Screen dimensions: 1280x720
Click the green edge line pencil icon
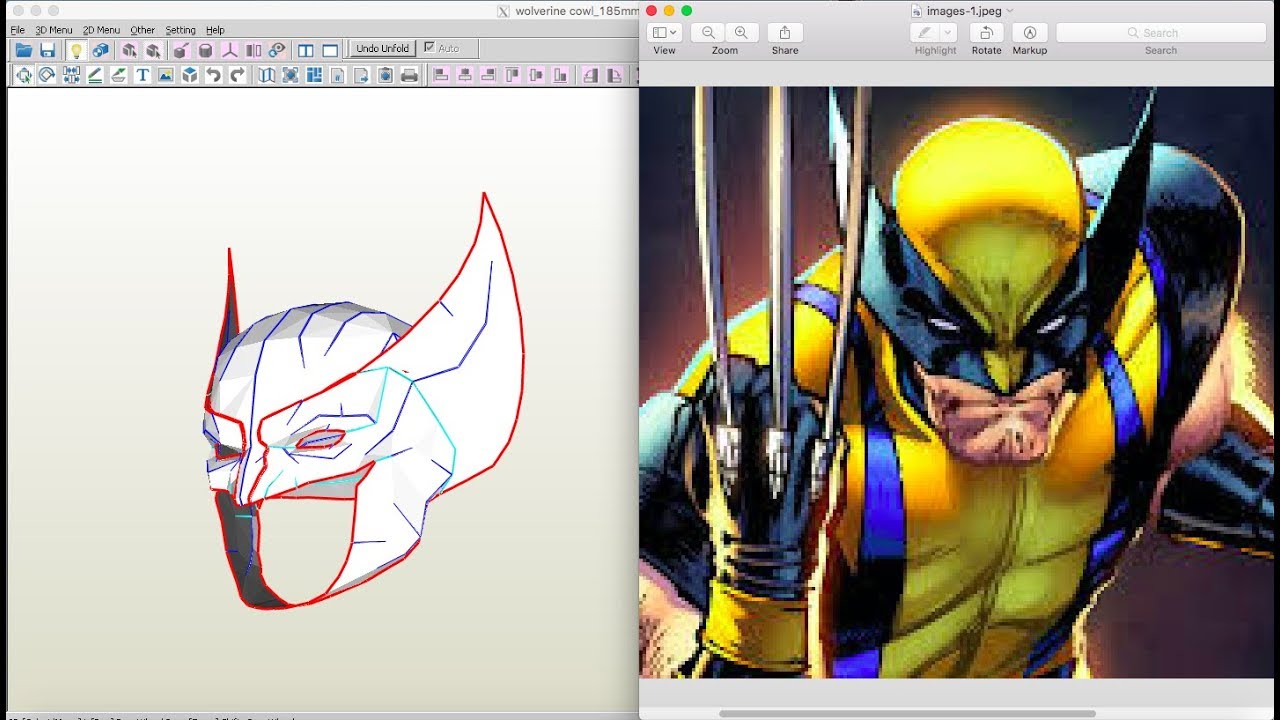coord(95,75)
